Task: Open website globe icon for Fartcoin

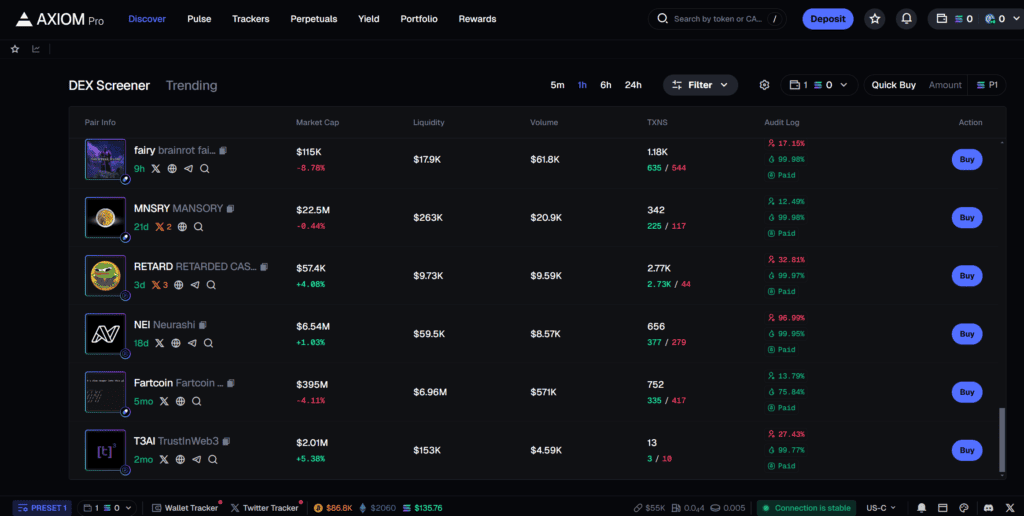Action: coord(180,401)
